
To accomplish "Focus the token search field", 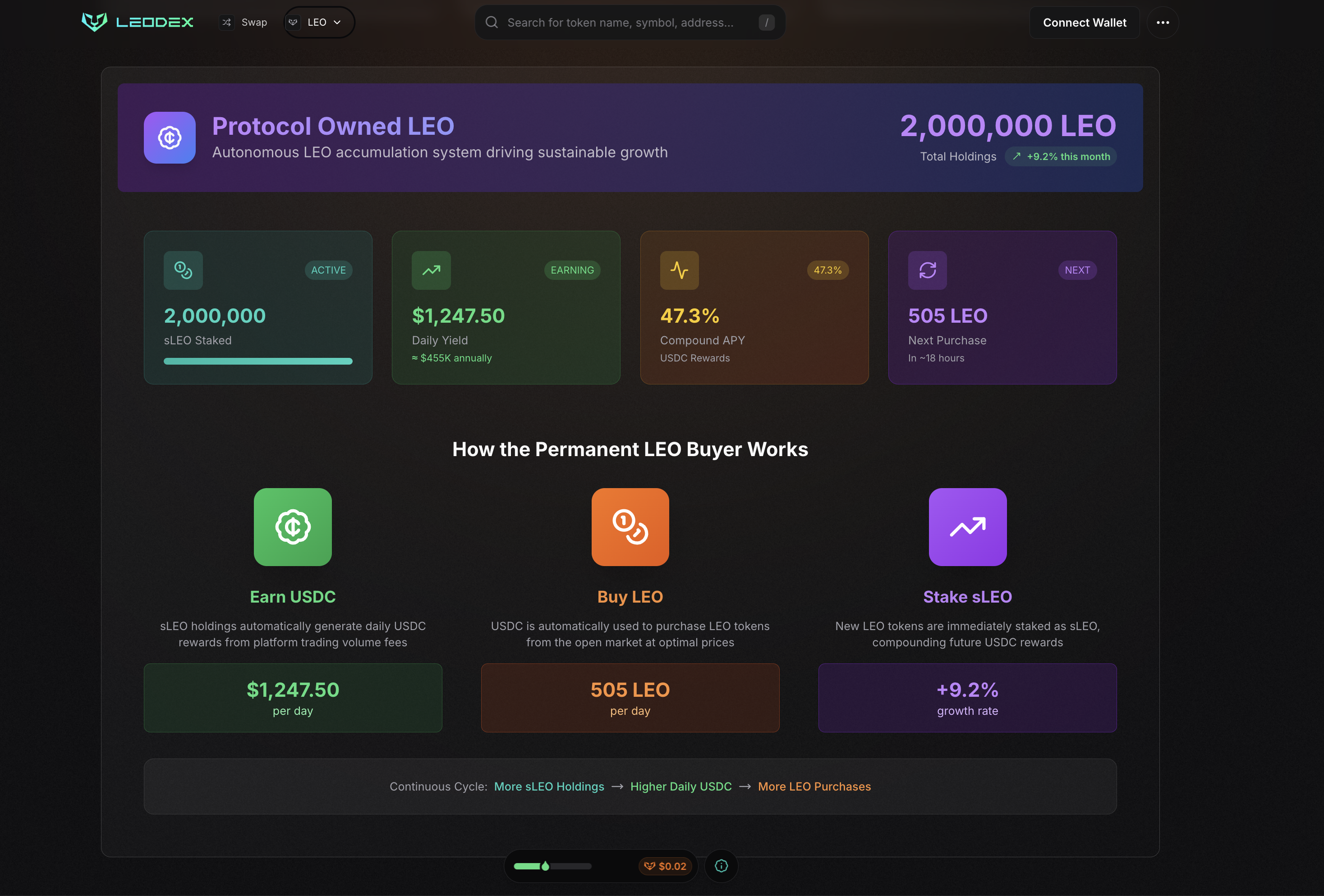I will (630, 22).
